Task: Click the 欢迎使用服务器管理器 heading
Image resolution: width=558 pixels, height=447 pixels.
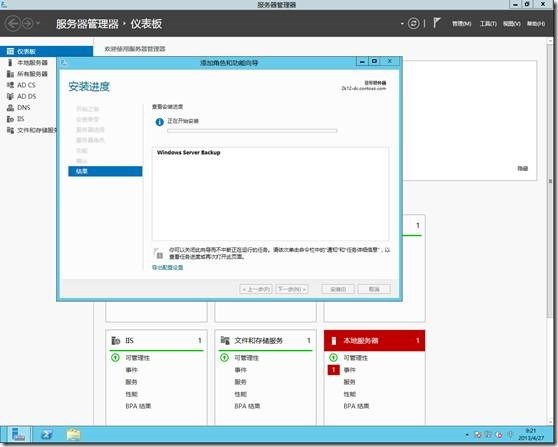Action: tap(135, 49)
